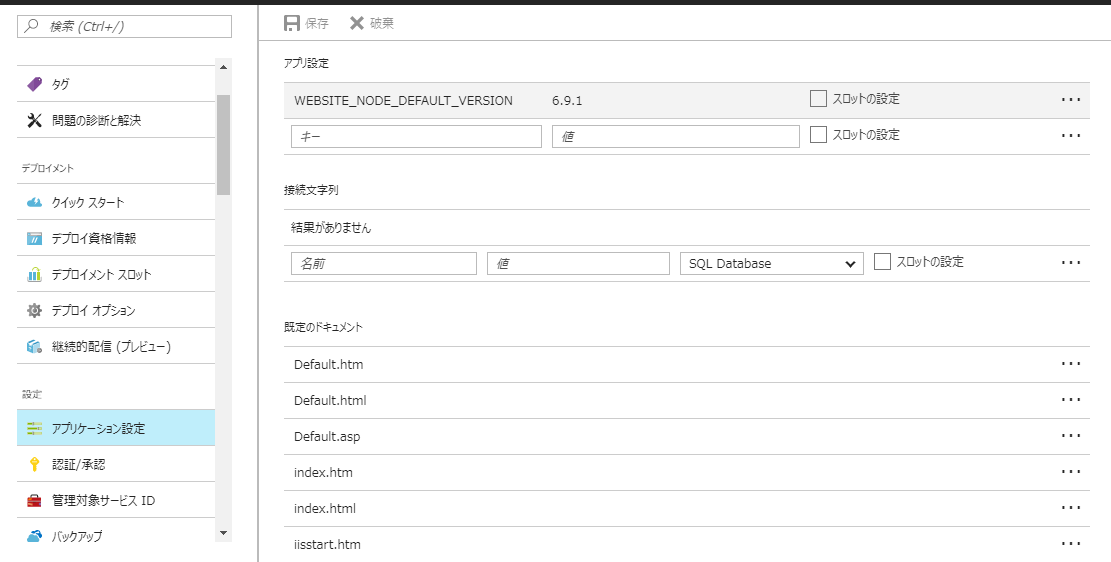Image resolution: width=1111 pixels, height=562 pixels.
Task: Click the sidebar scrollbar thumb
Action: [x=224, y=145]
